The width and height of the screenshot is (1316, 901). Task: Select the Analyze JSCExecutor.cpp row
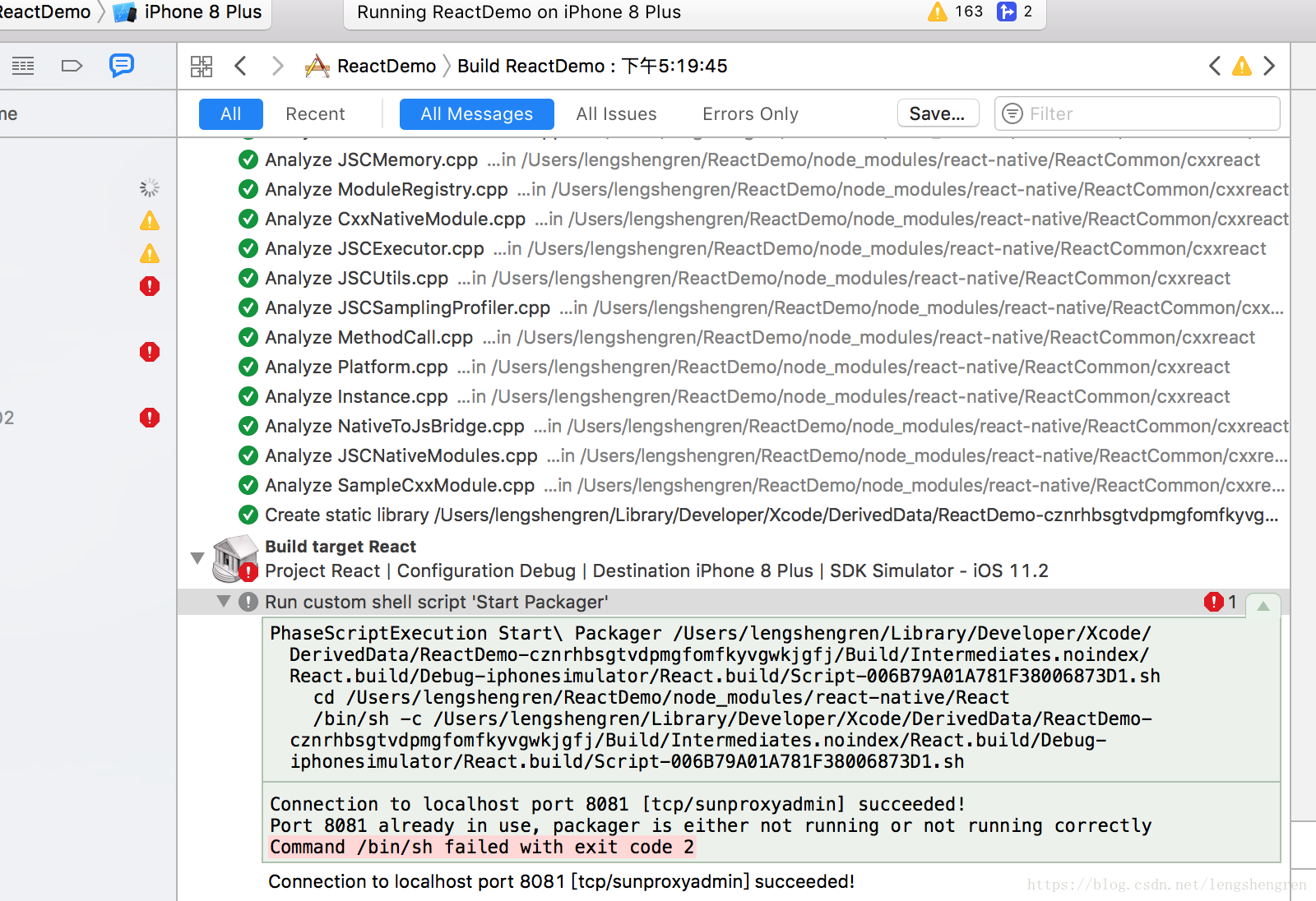pyautogui.click(x=734, y=248)
